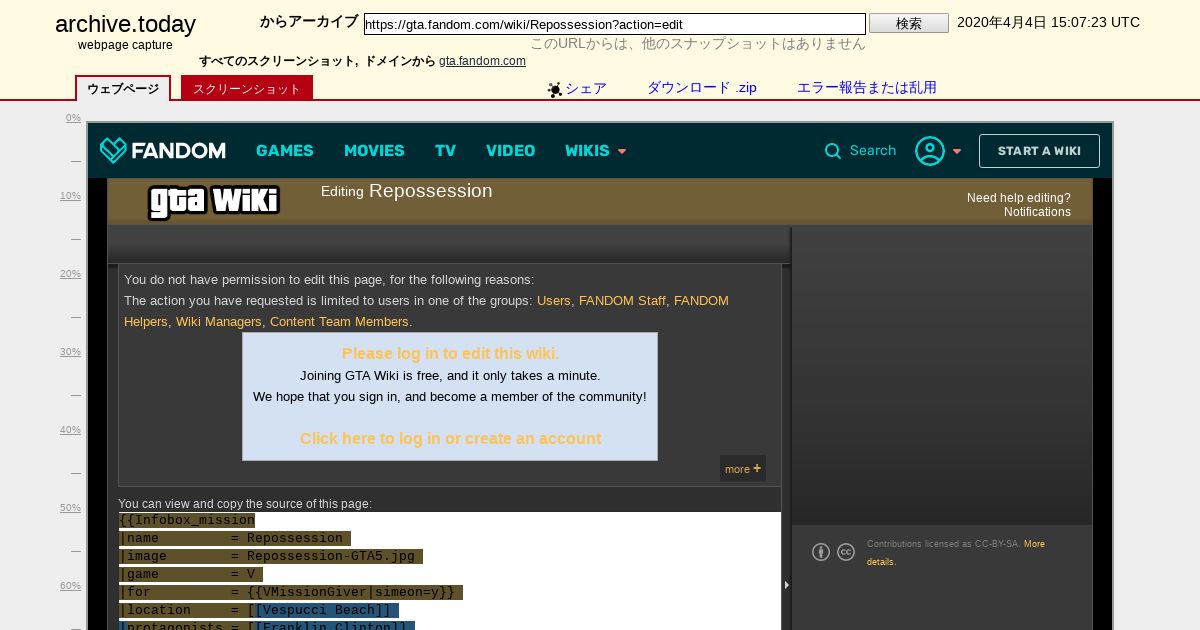Click the archived URL input field

[x=615, y=24]
